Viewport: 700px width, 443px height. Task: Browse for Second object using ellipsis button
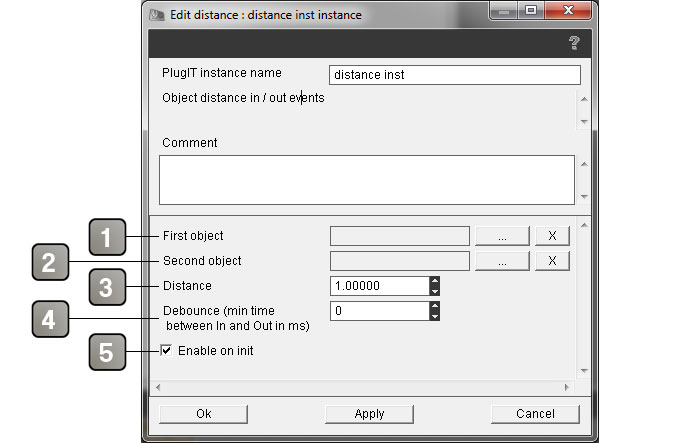click(x=502, y=261)
